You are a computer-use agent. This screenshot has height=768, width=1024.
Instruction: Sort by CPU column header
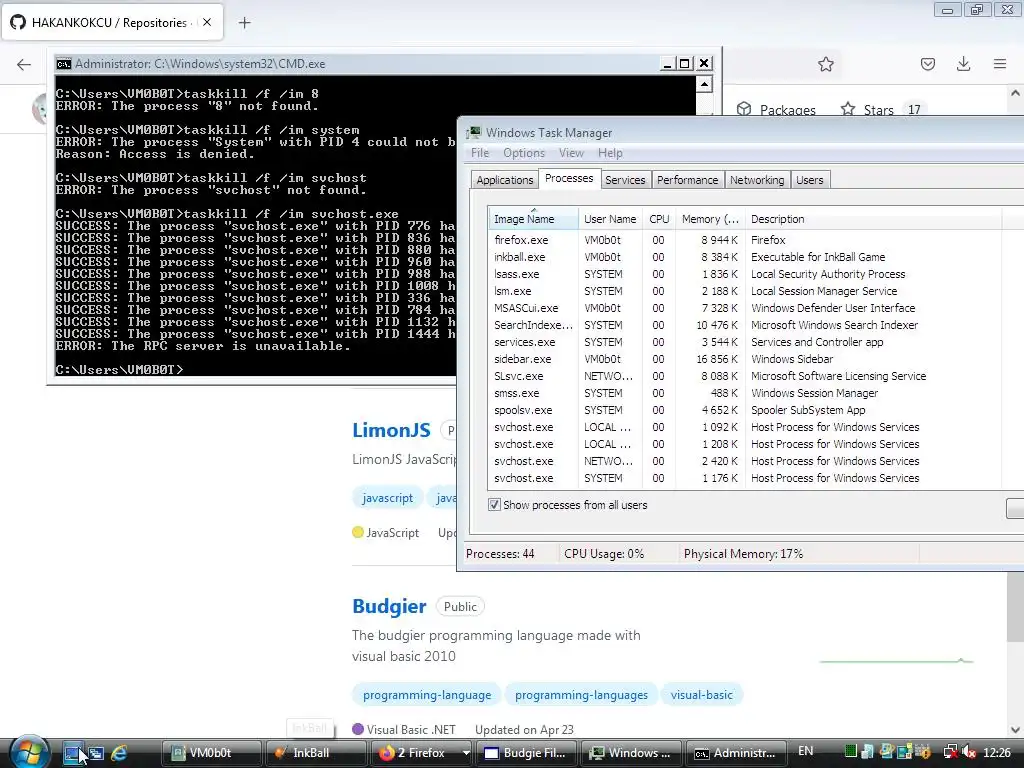[x=659, y=219]
